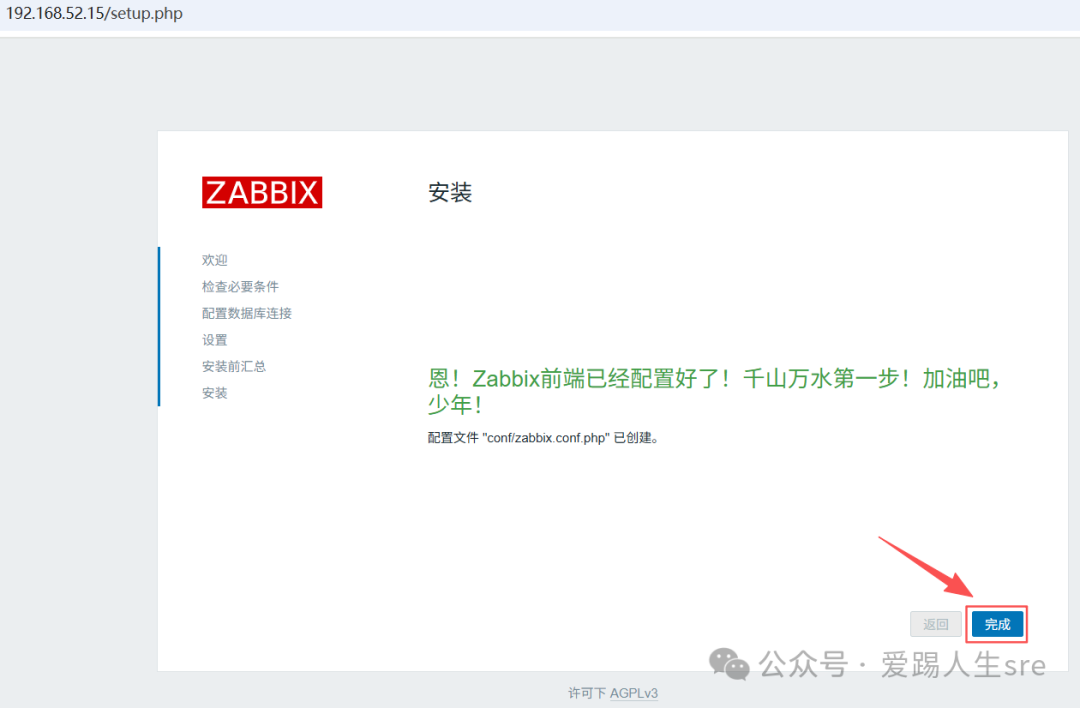1080x708 pixels.
Task: Open the 安装前汇总 step
Action: pos(234,367)
